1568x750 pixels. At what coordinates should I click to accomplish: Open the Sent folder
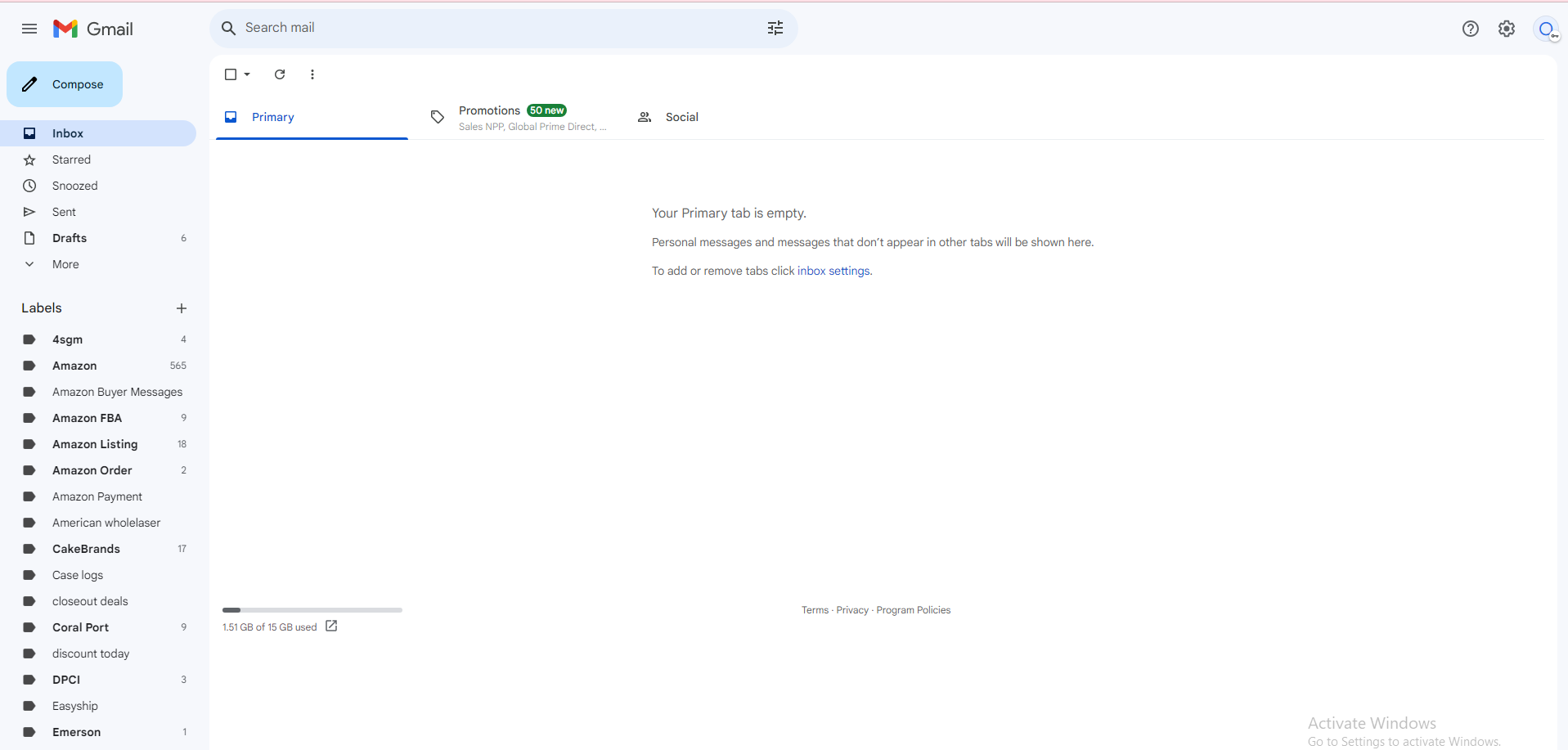click(x=98, y=212)
